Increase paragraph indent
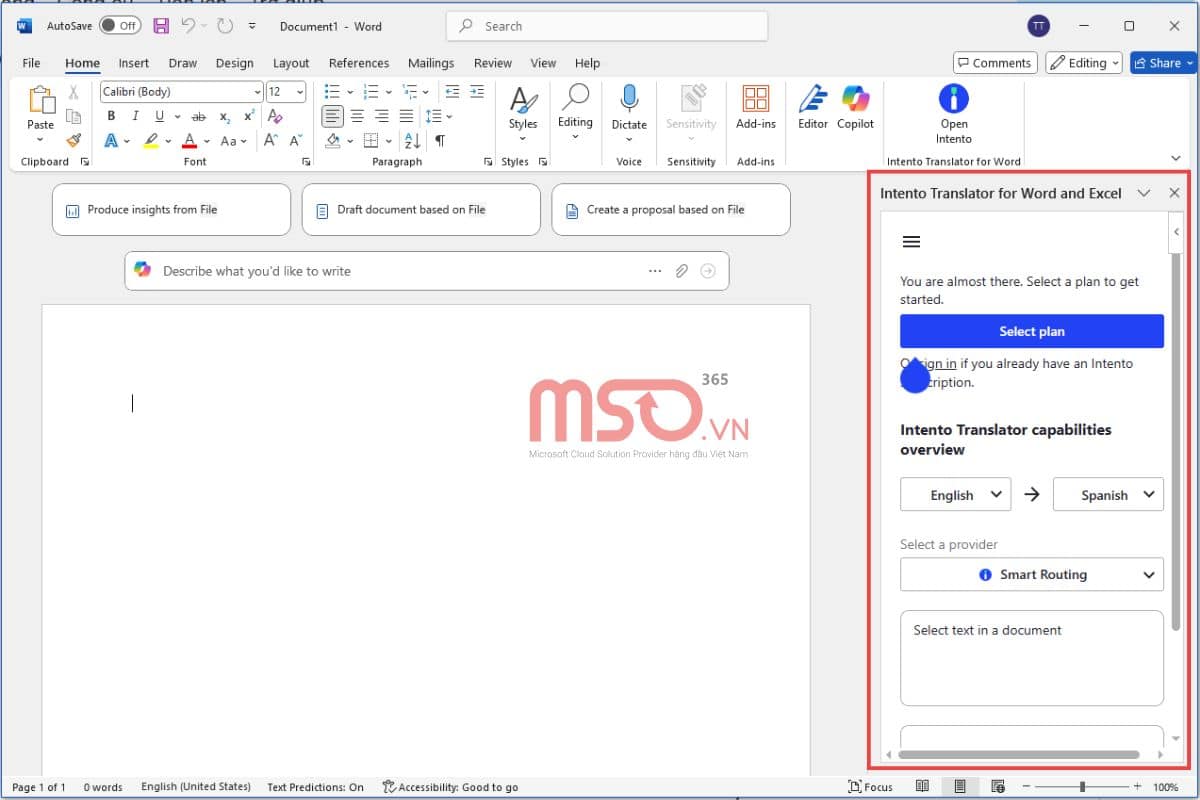Image resolution: width=1200 pixels, height=800 pixels. (479, 91)
